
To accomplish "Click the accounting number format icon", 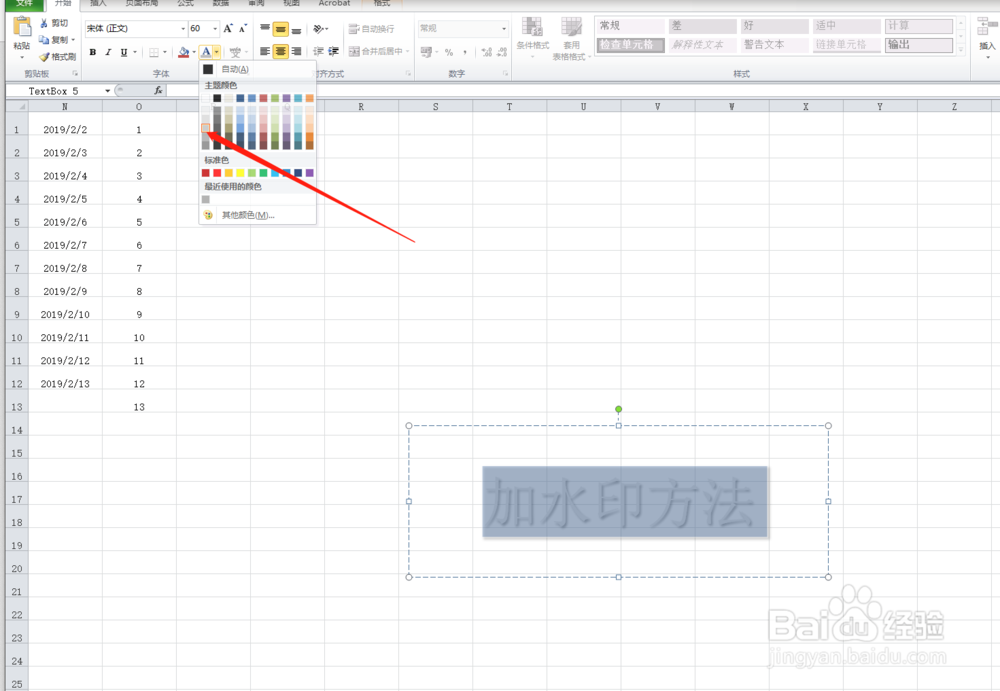I will point(427,52).
